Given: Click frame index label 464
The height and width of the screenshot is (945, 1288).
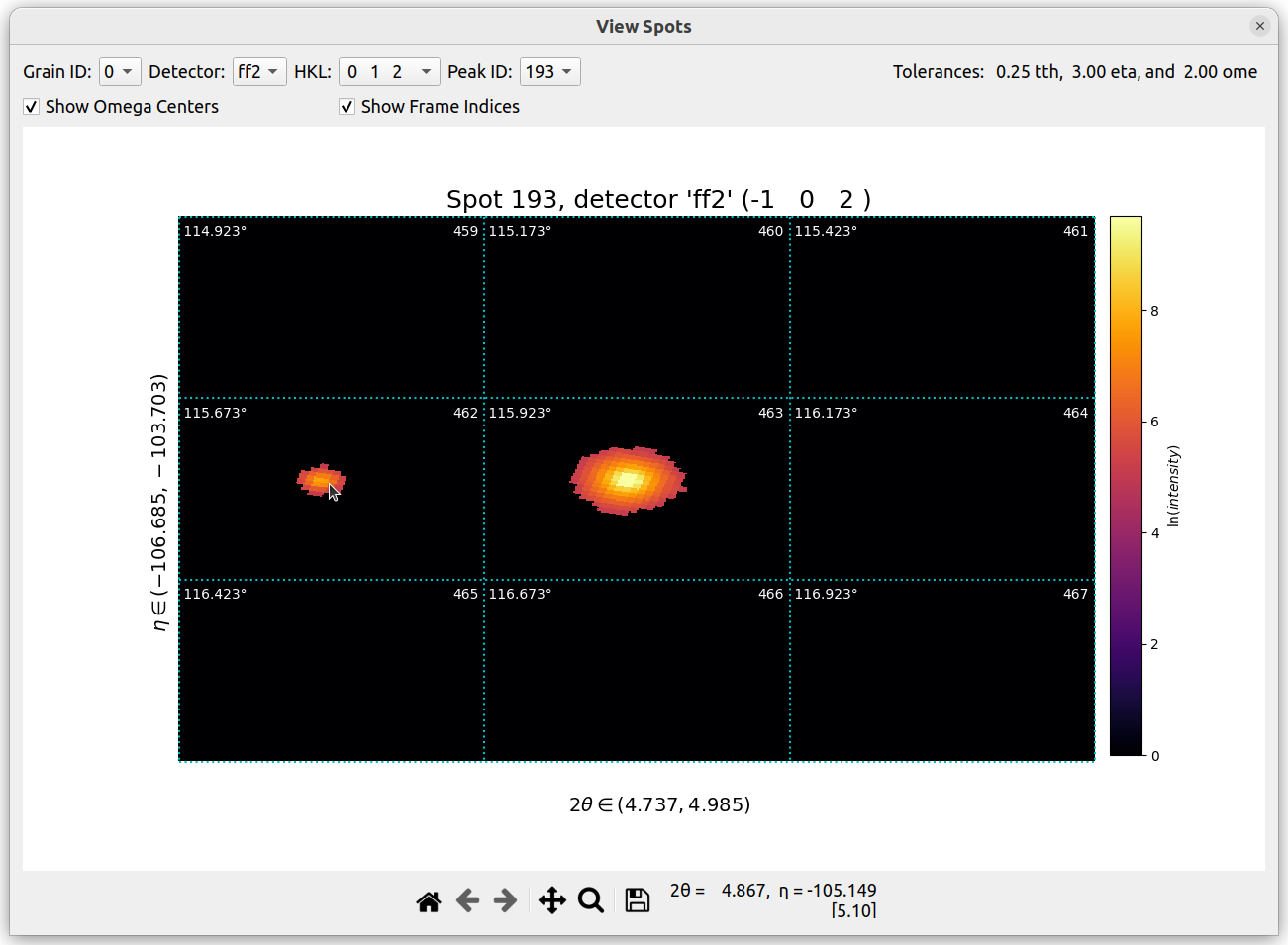Looking at the screenshot, I should pyautogui.click(x=1075, y=413).
